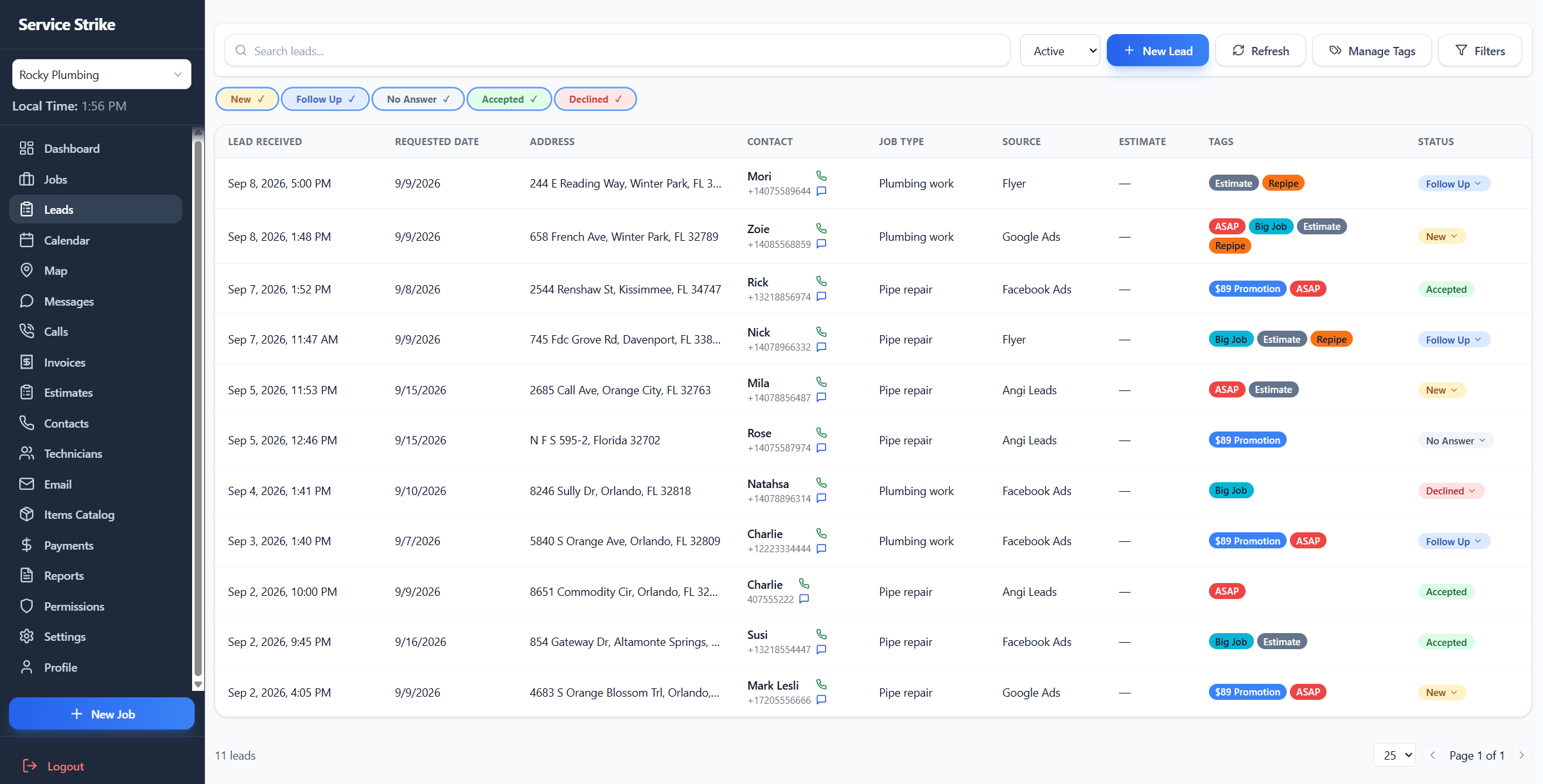This screenshot has height=784, width=1543.
Task: Open Manage Tags
Action: point(1372,51)
